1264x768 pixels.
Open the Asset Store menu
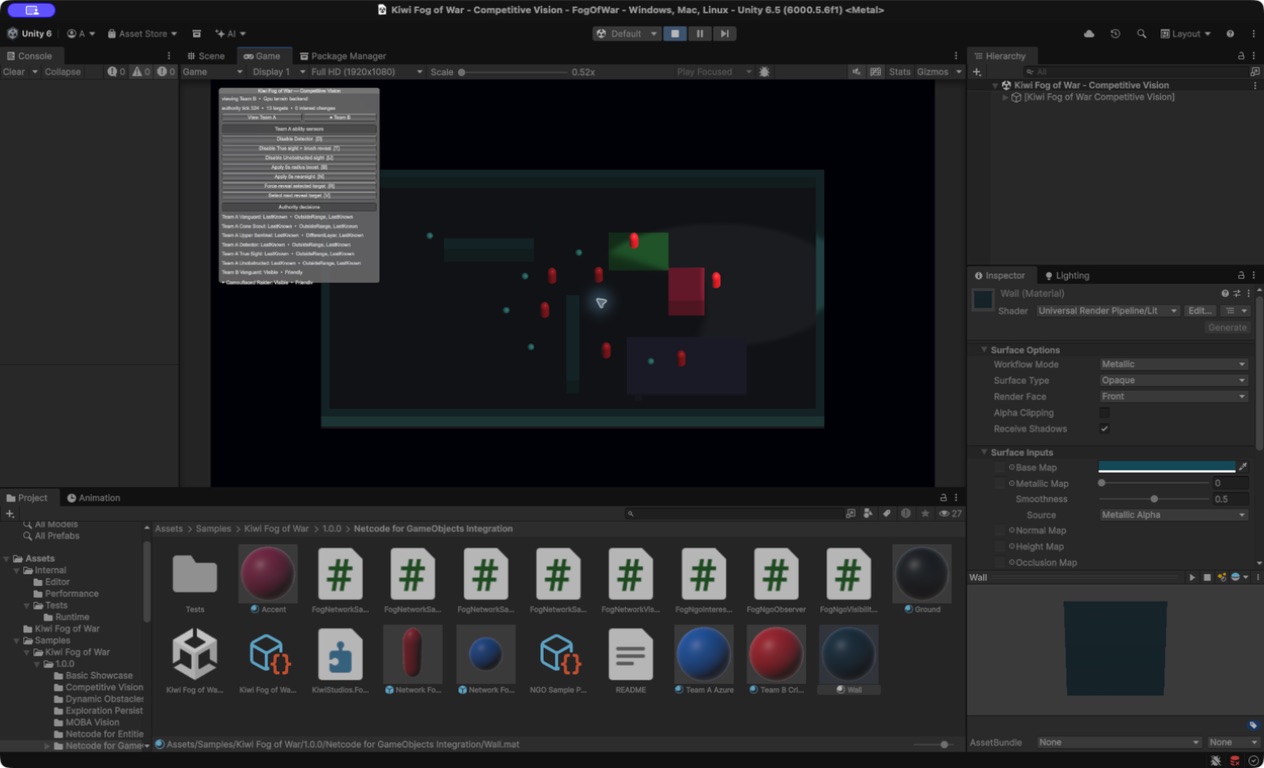pos(142,34)
